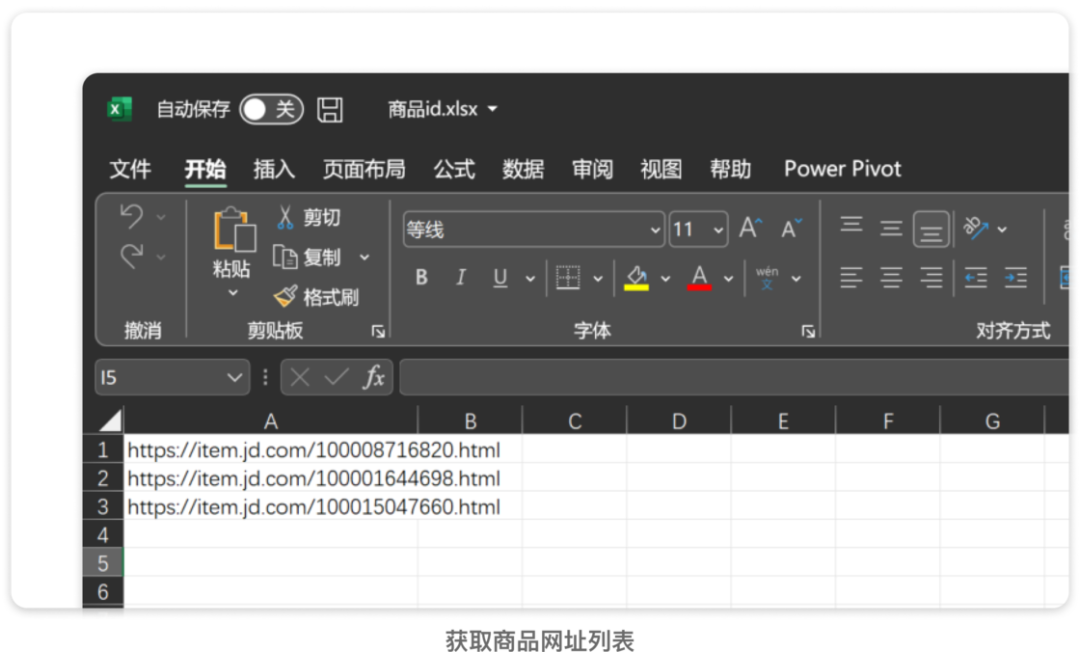Expand the phonetic guide dropdown arrow
The height and width of the screenshot is (652, 1080).
point(796,279)
